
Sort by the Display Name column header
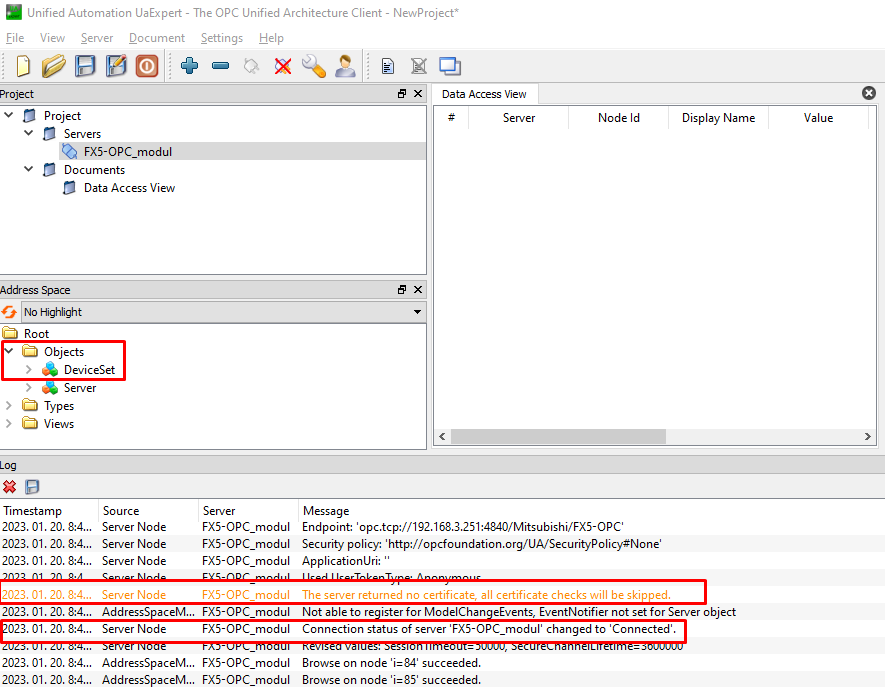(718, 117)
